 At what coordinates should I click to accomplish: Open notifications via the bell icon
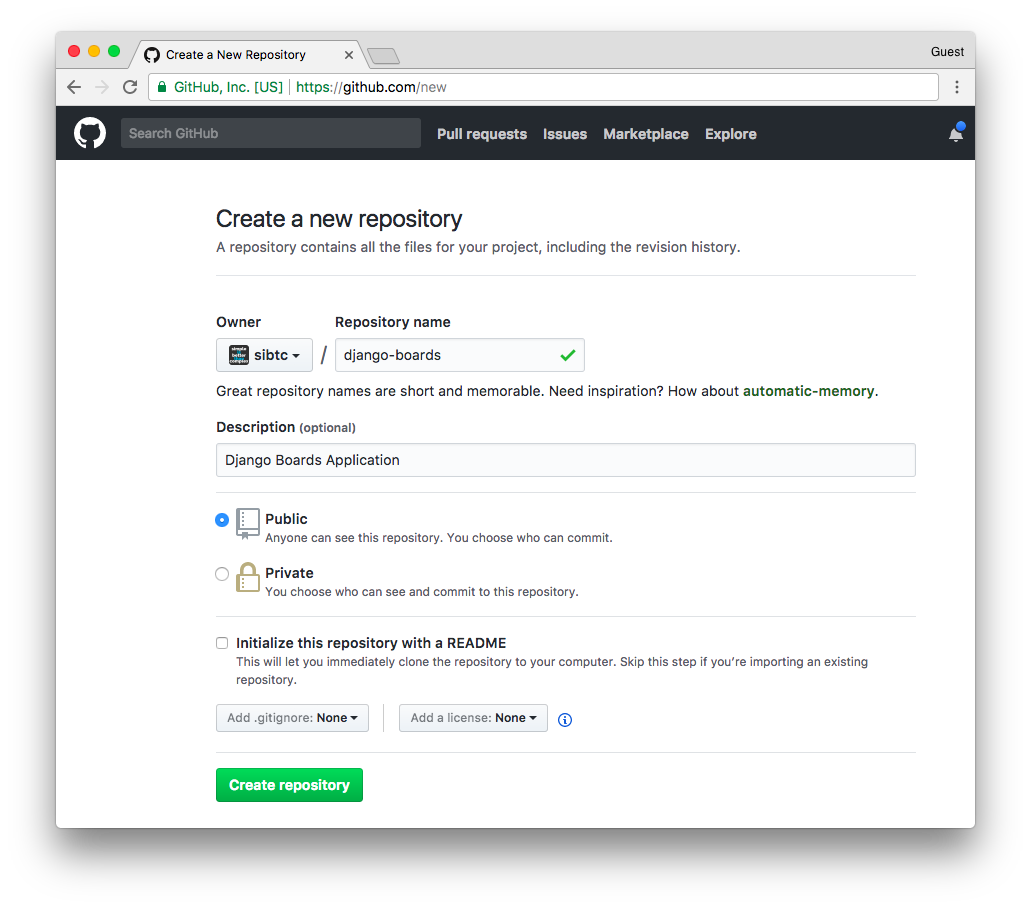pyautogui.click(x=956, y=132)
